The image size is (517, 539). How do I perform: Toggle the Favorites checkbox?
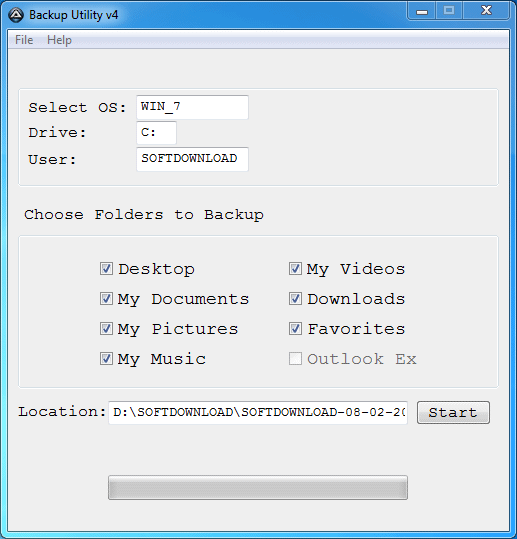pos(295,329)
